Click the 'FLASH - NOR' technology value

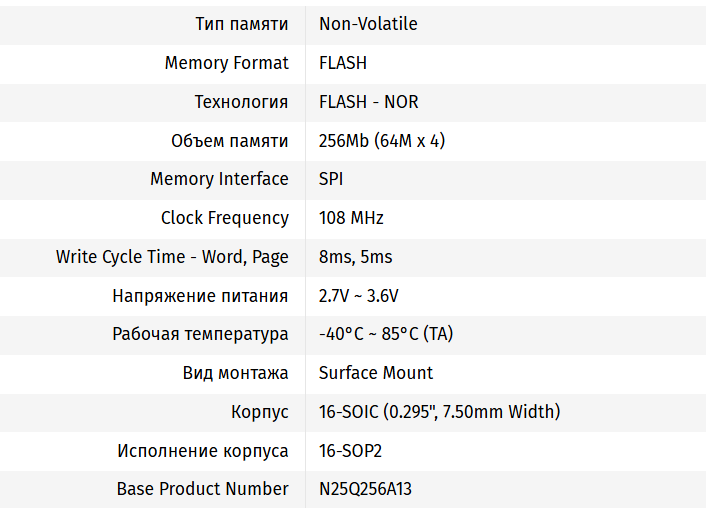(x=368, y=102)
